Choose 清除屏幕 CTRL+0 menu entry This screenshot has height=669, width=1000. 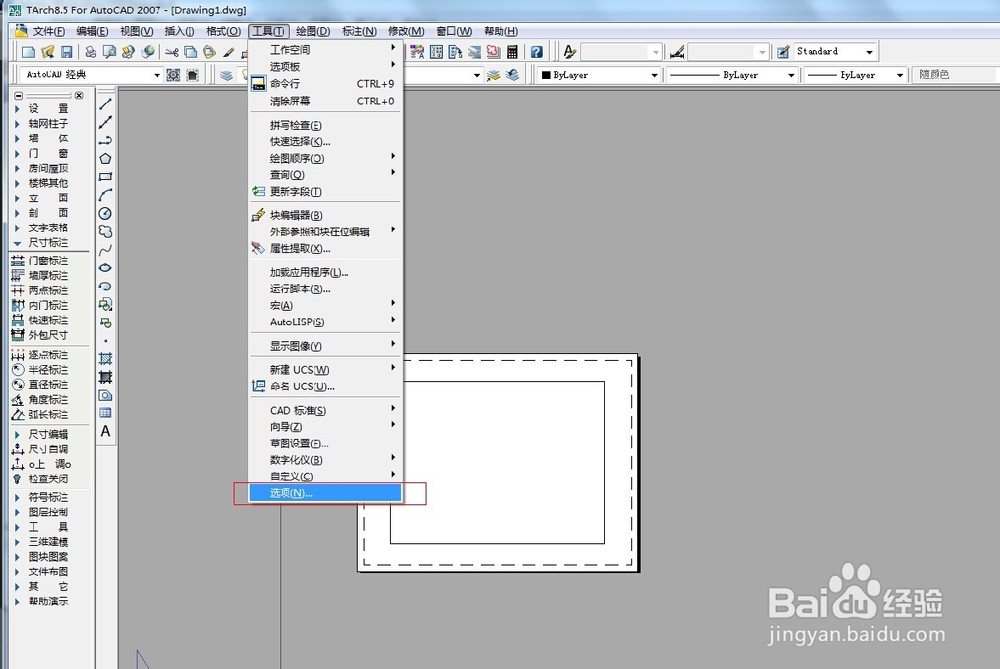(x=325, y=101)
